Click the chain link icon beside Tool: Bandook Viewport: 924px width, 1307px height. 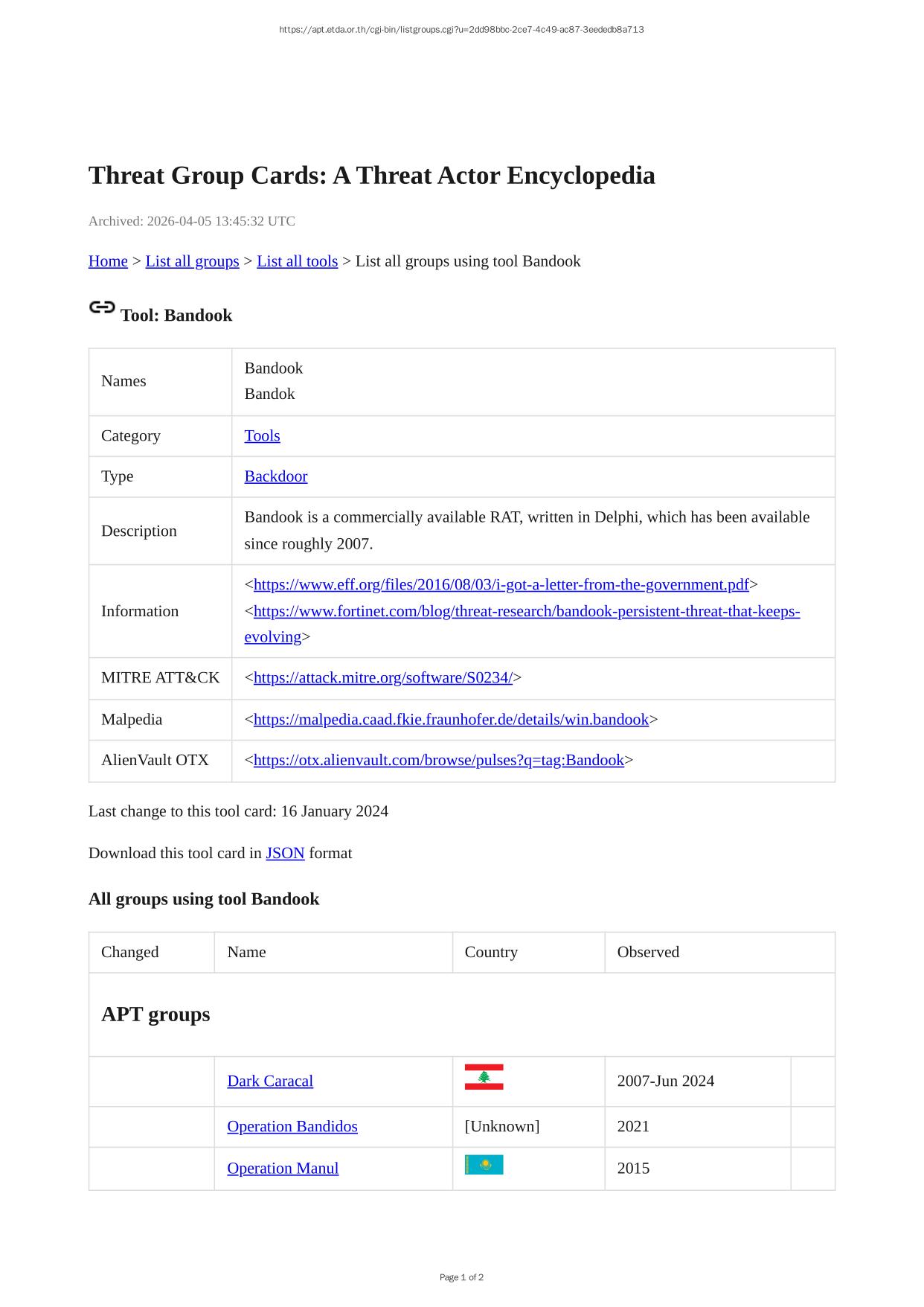[x=102, y=307]
